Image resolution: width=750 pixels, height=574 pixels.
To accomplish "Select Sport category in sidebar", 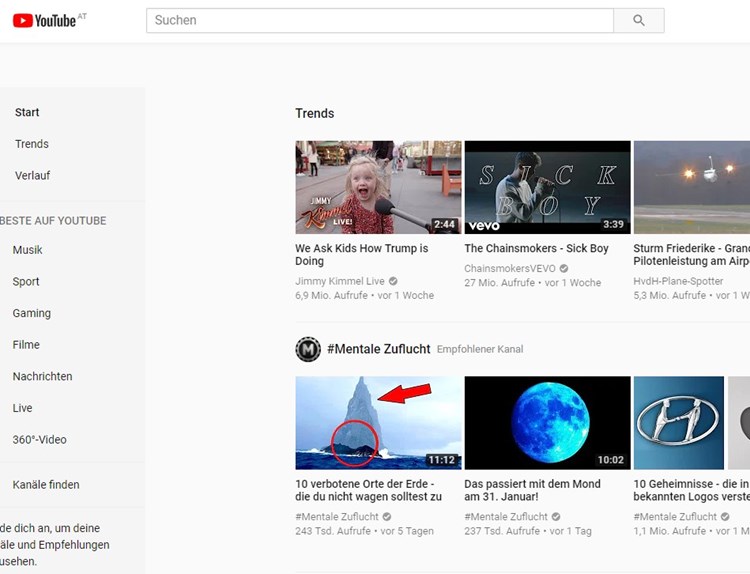I will 26,282.
